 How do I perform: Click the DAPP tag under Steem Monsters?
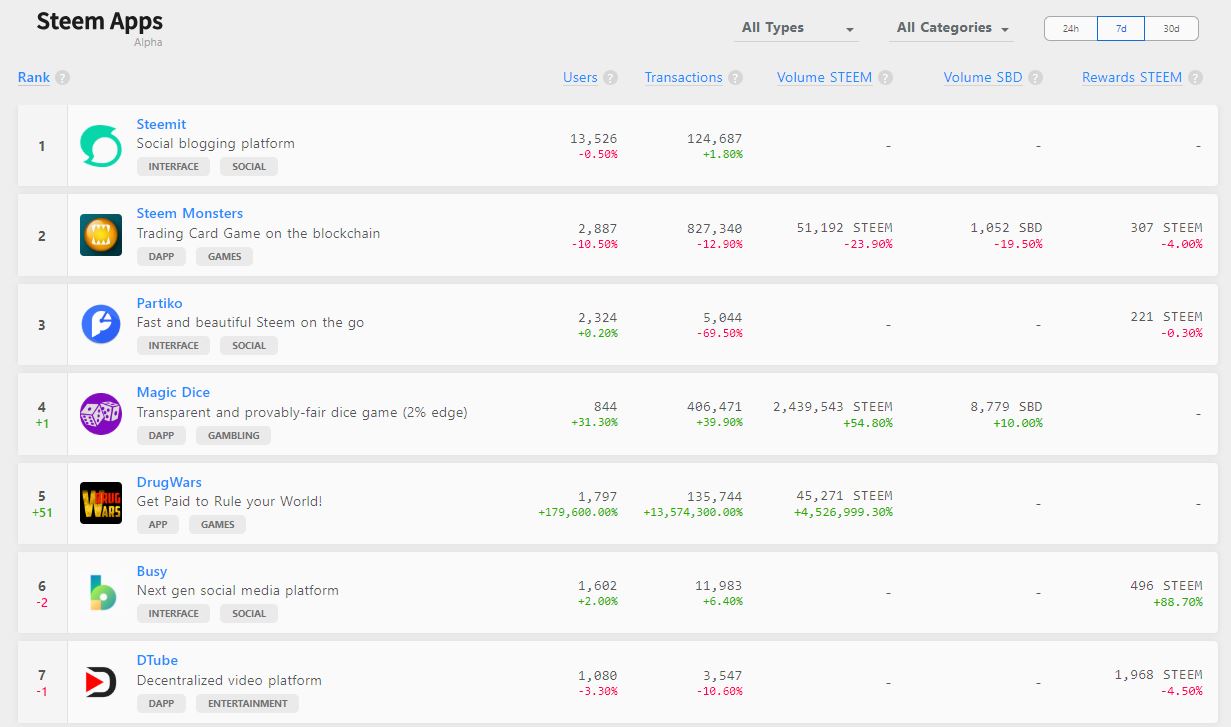pyautogui.click(x=161, y=256)
